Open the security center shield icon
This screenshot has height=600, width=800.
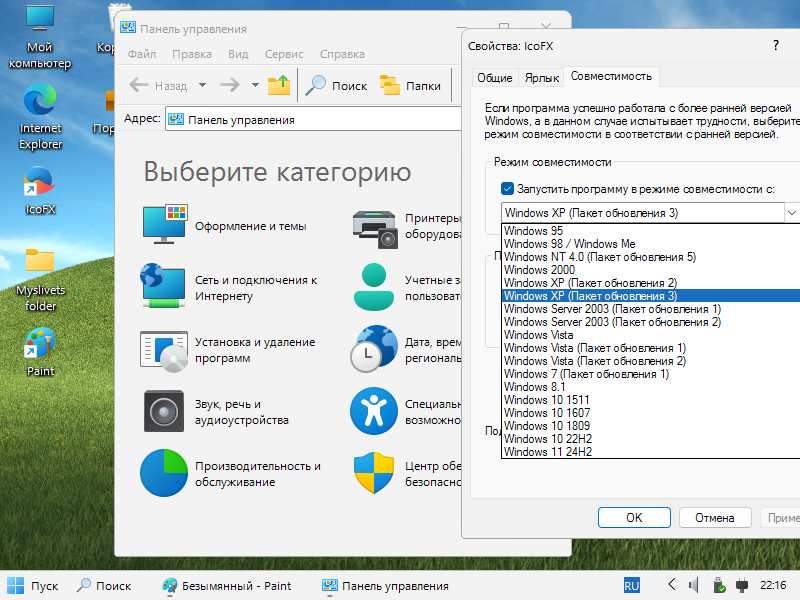(374, 473)
